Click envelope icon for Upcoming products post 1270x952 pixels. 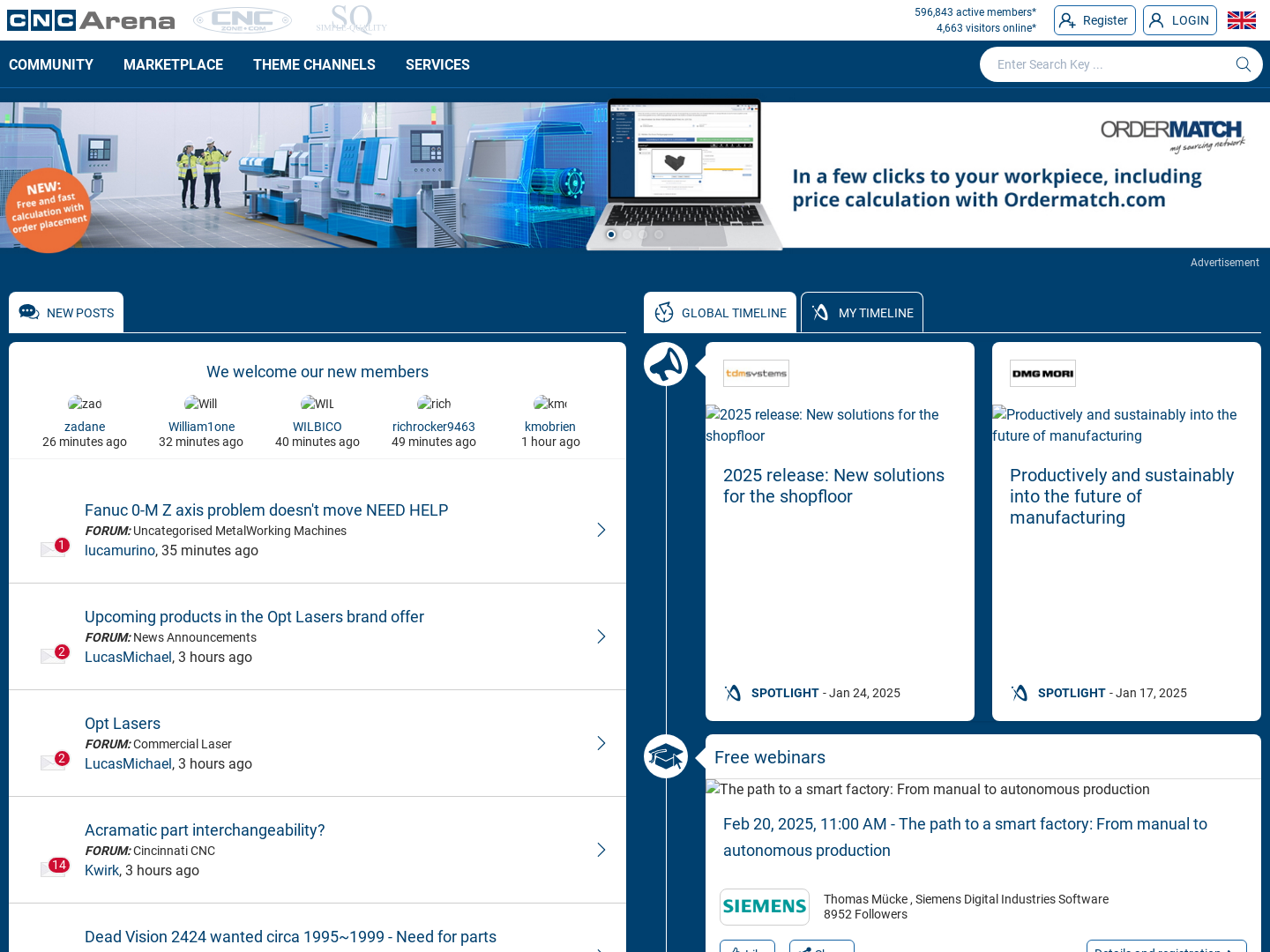[x=55, y=654]
